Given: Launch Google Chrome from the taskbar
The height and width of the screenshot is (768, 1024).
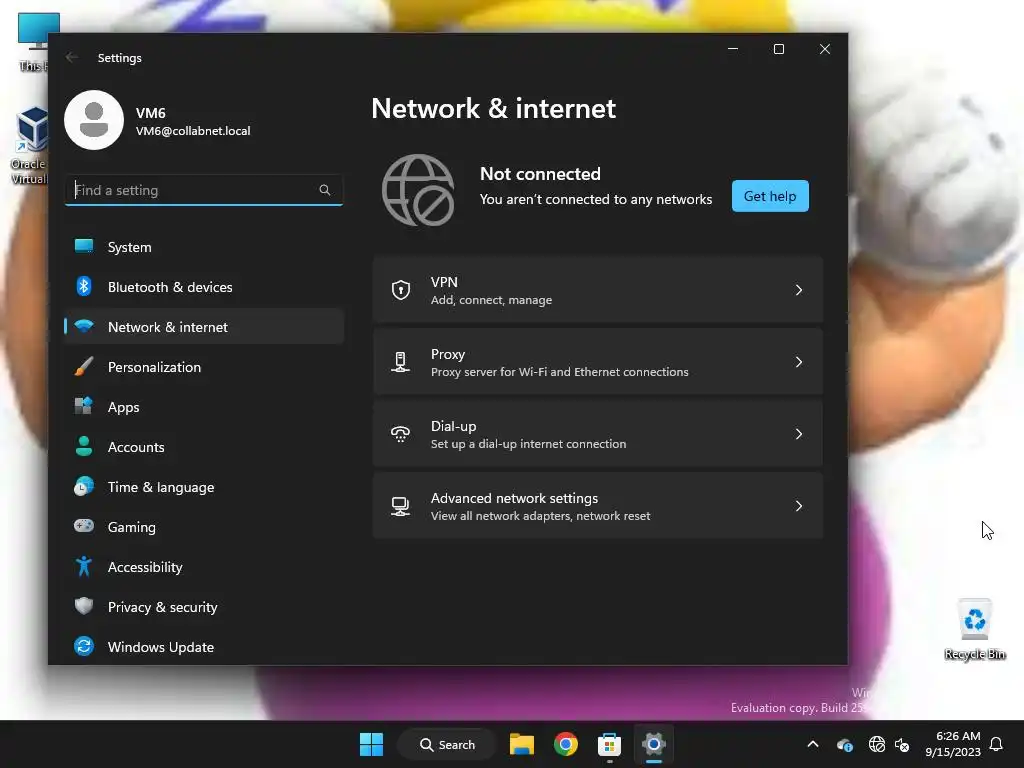Looking at the screenshot, I should click(x=566, y=744).
